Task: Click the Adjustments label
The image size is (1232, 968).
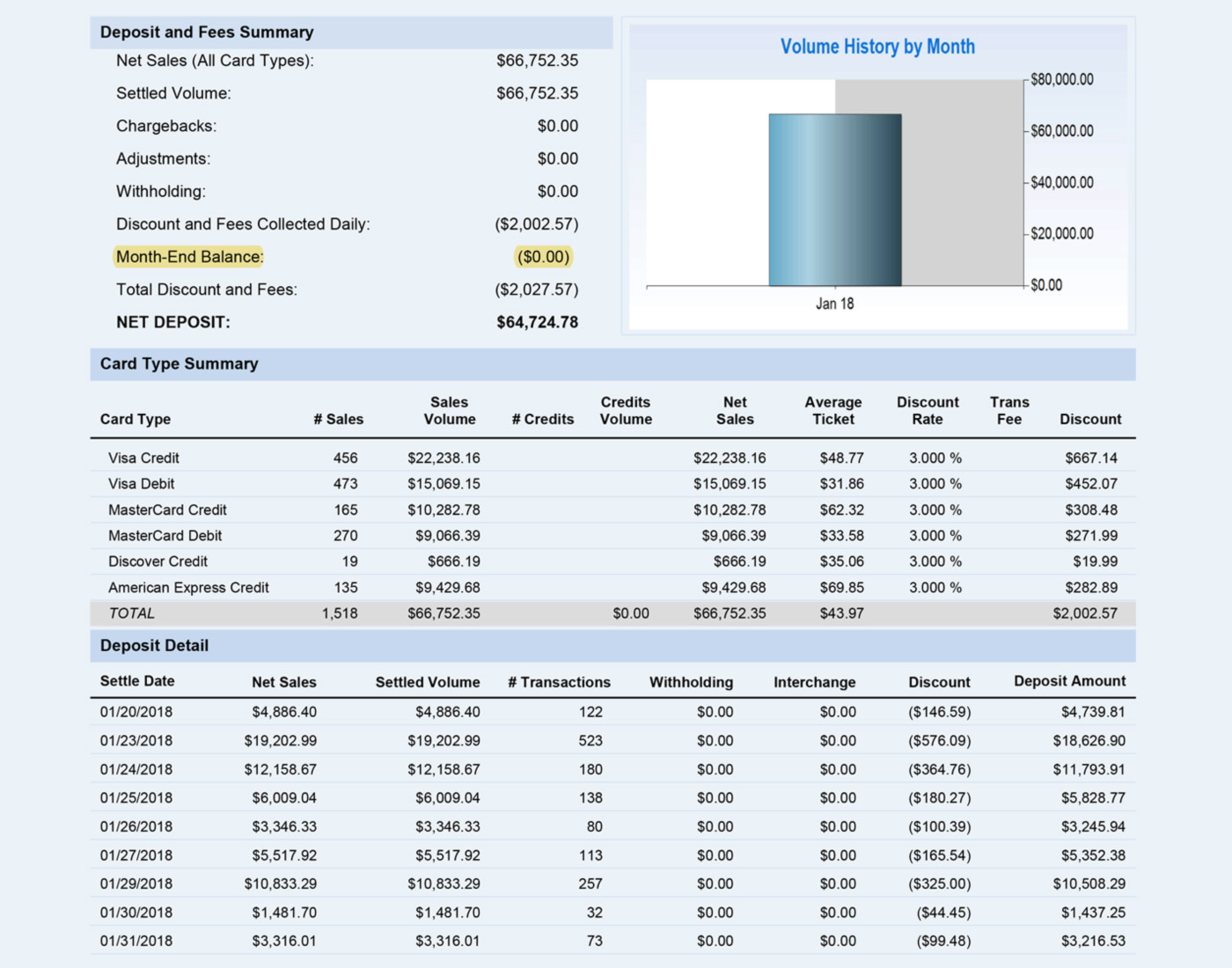Action: click(164, 158)
